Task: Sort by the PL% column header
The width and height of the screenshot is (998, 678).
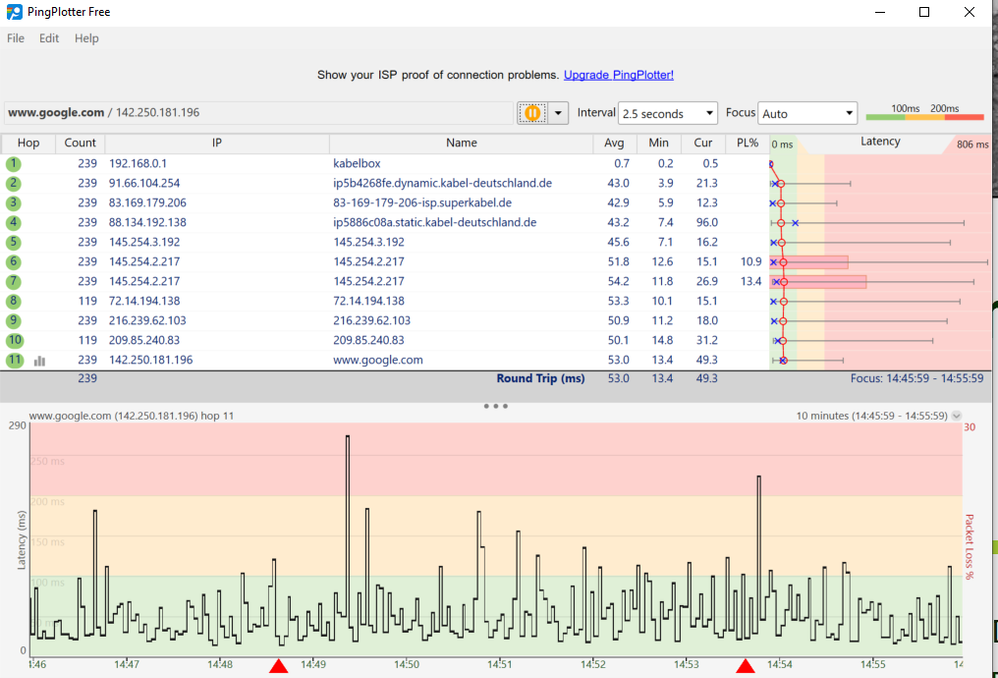Action: pos(747,143)
